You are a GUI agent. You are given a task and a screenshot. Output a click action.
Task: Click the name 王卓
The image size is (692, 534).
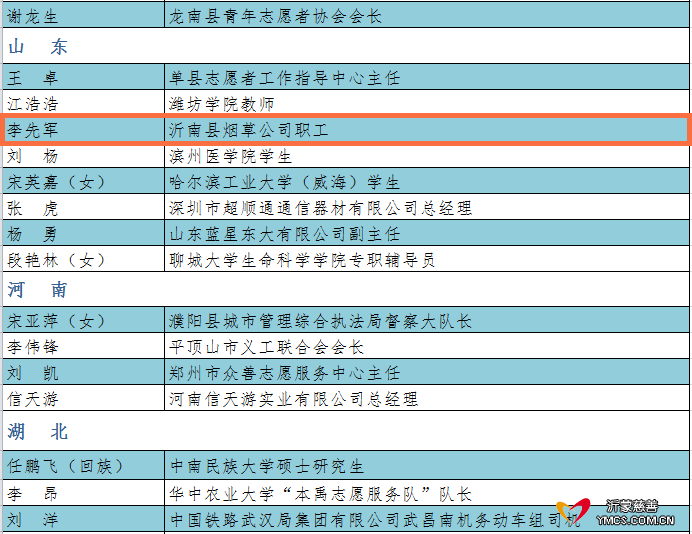pyautogui.click(x=32, y=78)
